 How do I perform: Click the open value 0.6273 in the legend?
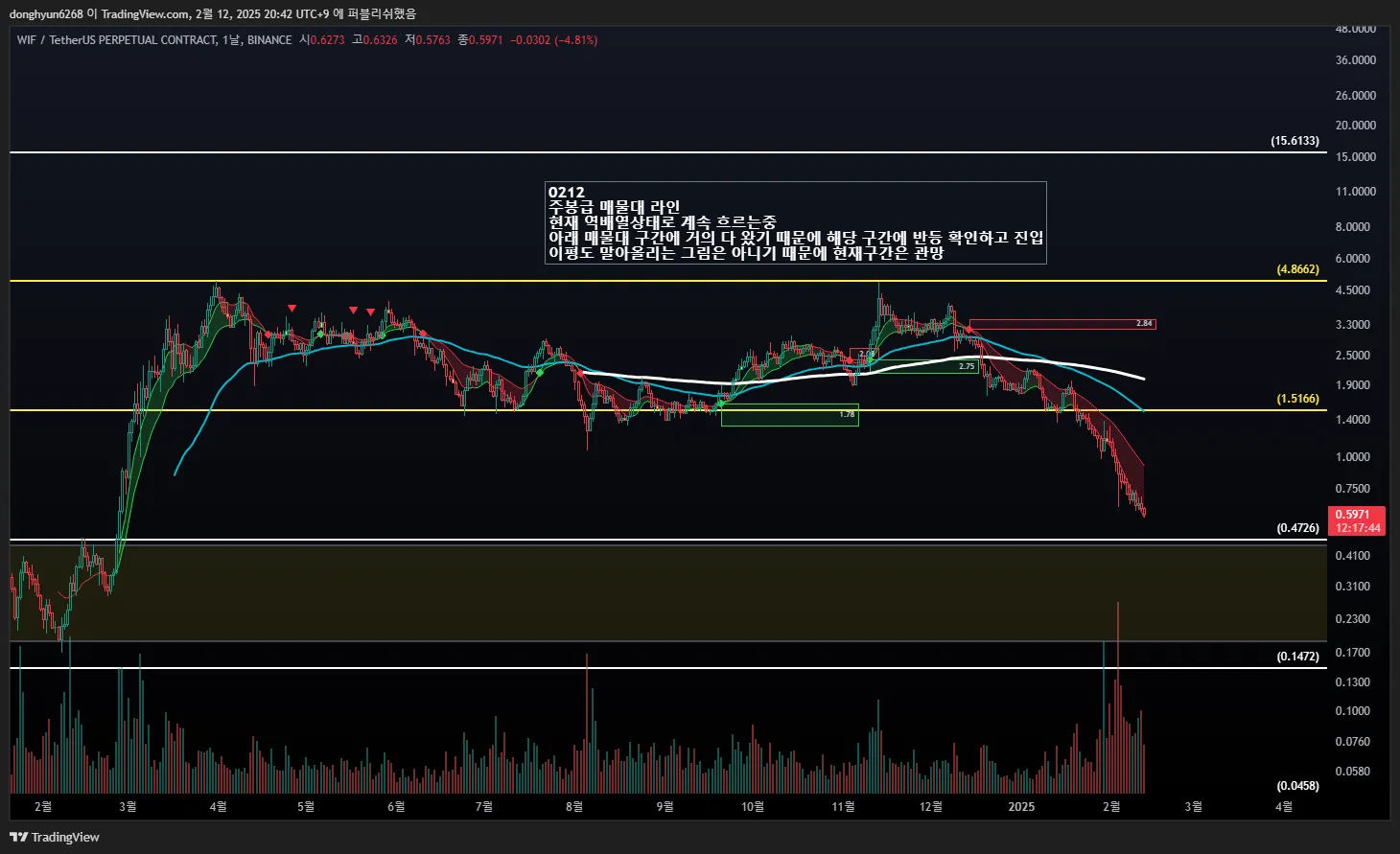pyautogui.click(x=328, y=40)
